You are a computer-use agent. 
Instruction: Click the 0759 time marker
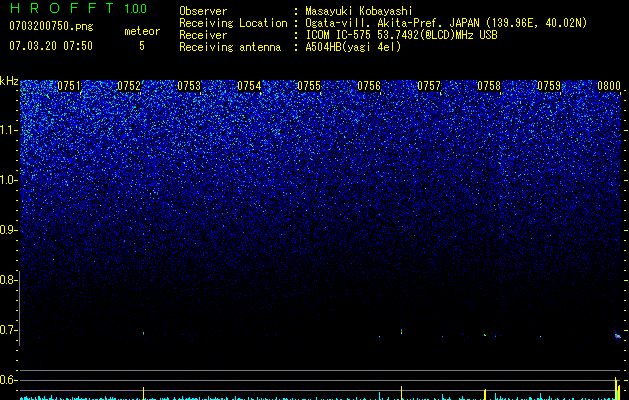[x=549, y=86]
